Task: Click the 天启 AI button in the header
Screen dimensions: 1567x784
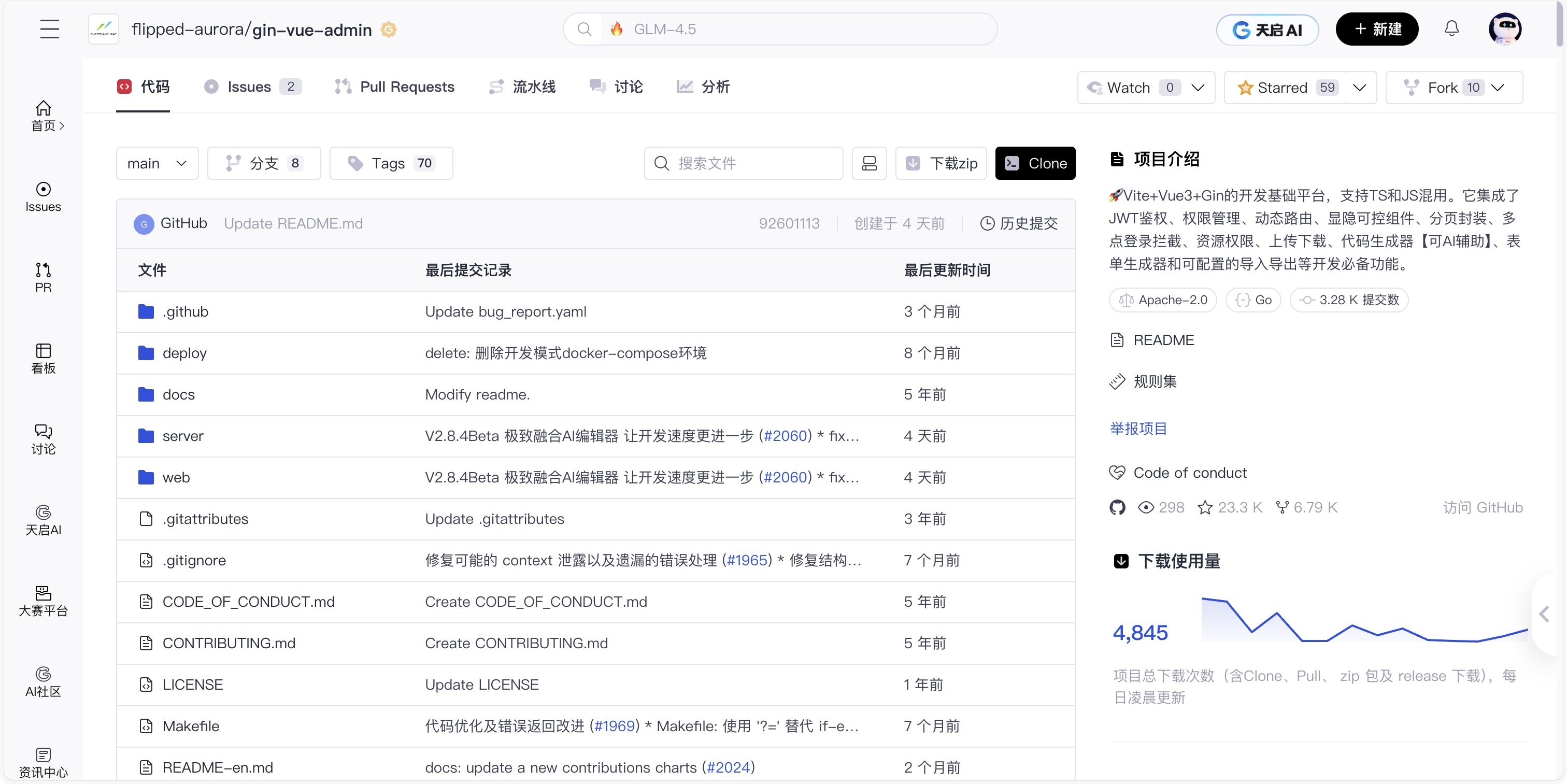Action: 1267,29
